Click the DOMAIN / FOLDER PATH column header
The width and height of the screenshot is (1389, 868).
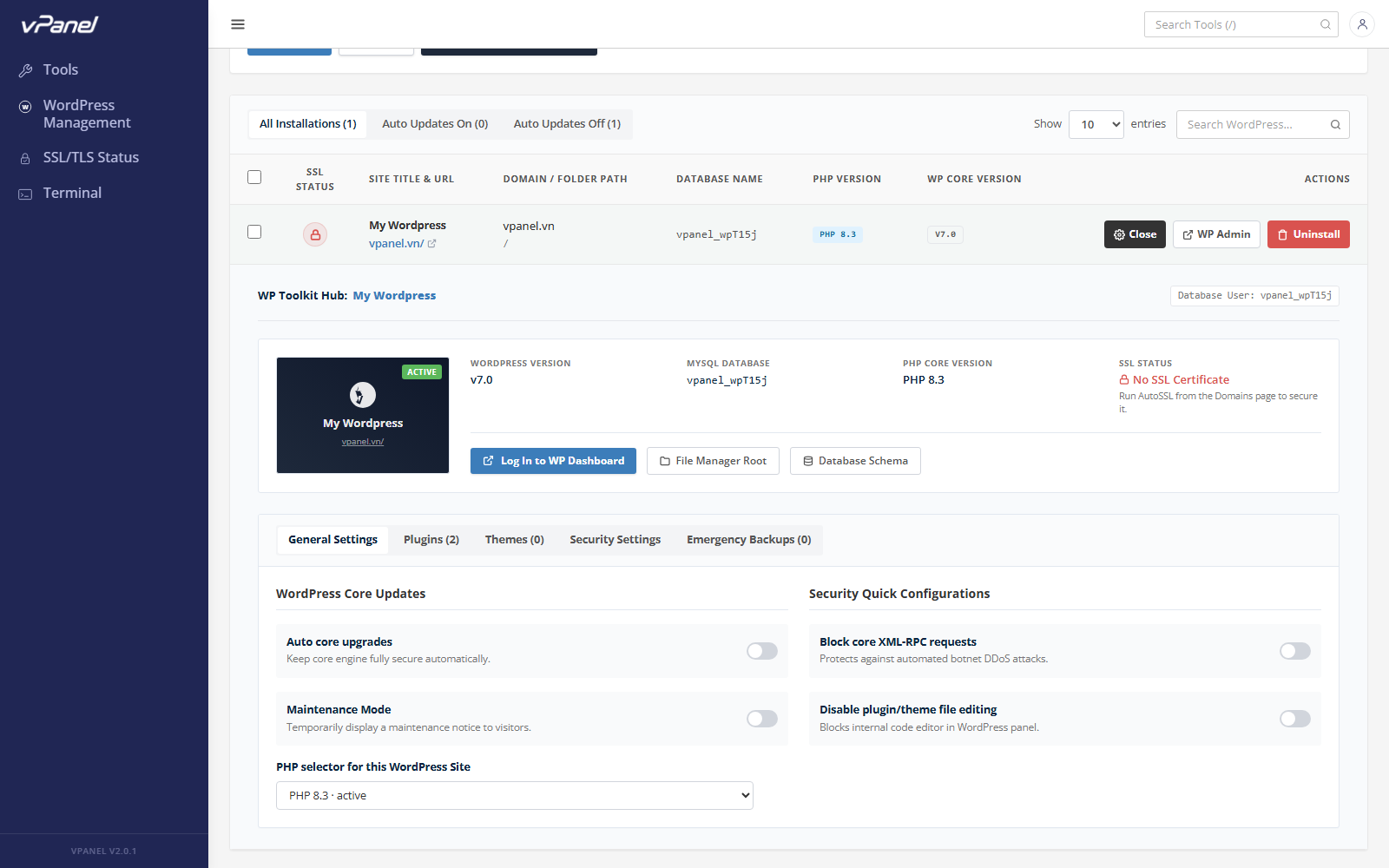point(565,179)
